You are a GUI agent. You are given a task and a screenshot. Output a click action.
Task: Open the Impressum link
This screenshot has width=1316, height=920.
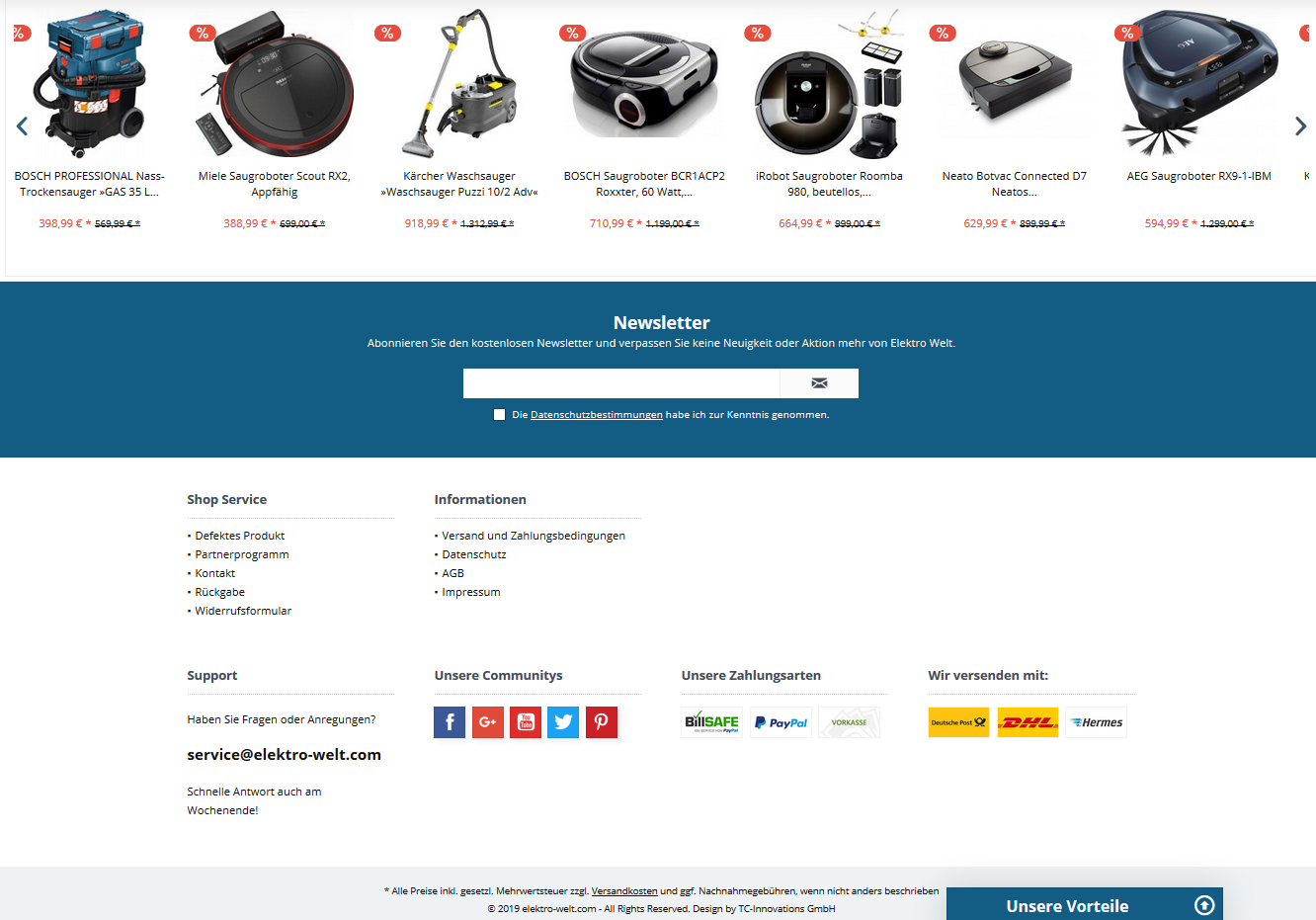(471, 592)
